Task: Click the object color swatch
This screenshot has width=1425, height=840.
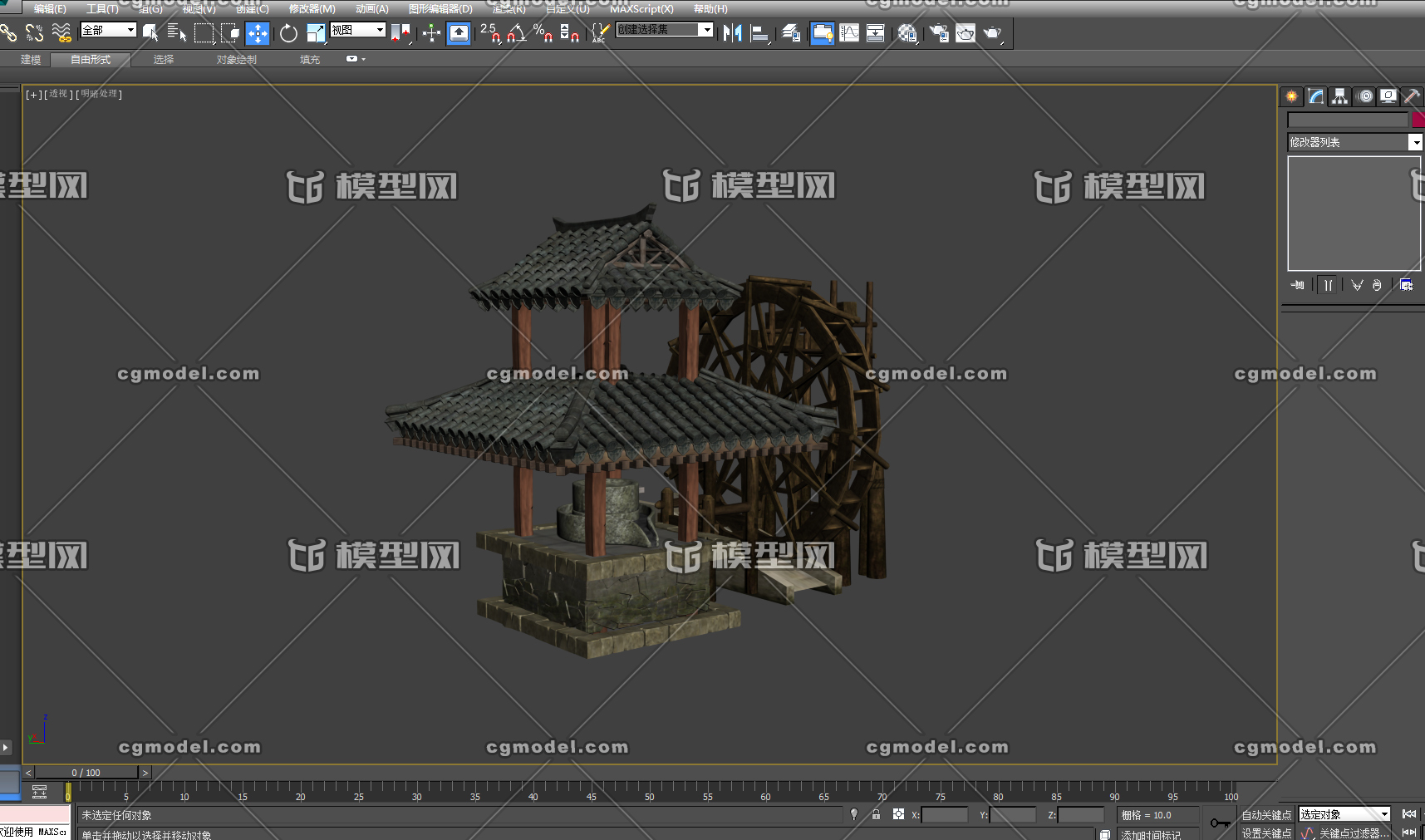Action: 1418,120
